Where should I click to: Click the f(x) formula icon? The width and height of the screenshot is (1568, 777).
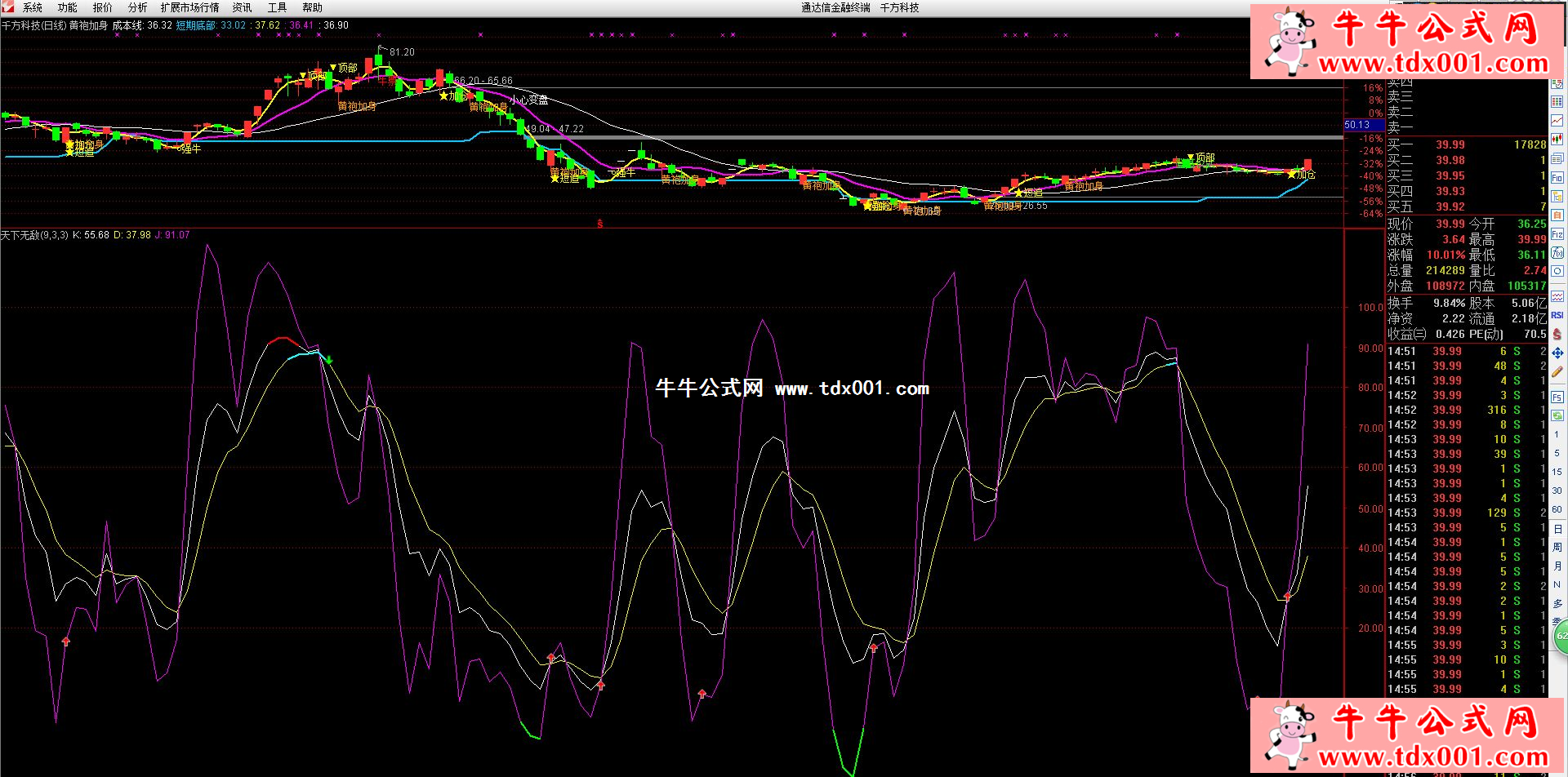[1557, 253]
